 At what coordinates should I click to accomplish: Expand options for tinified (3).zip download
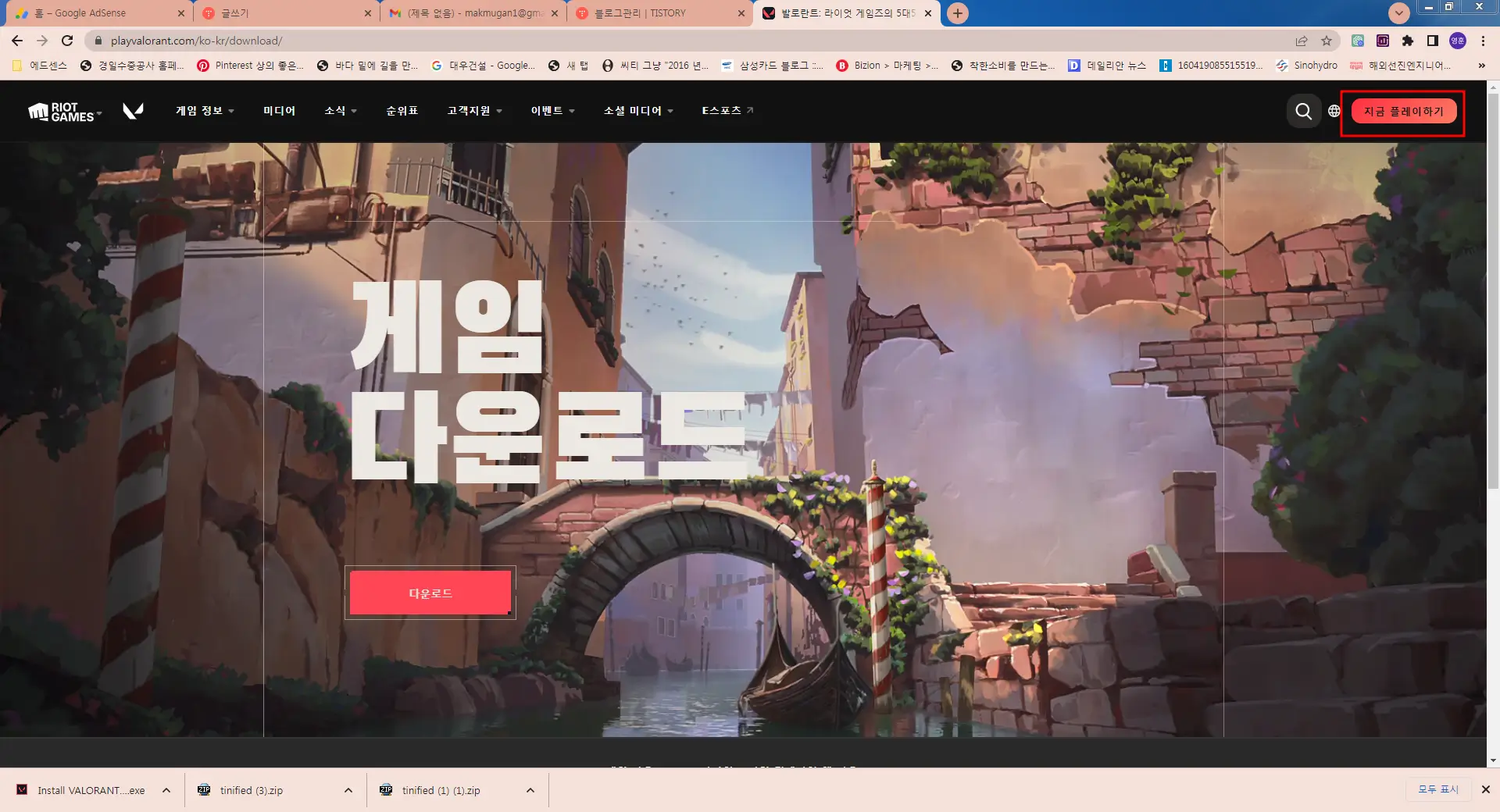[348, 790]
